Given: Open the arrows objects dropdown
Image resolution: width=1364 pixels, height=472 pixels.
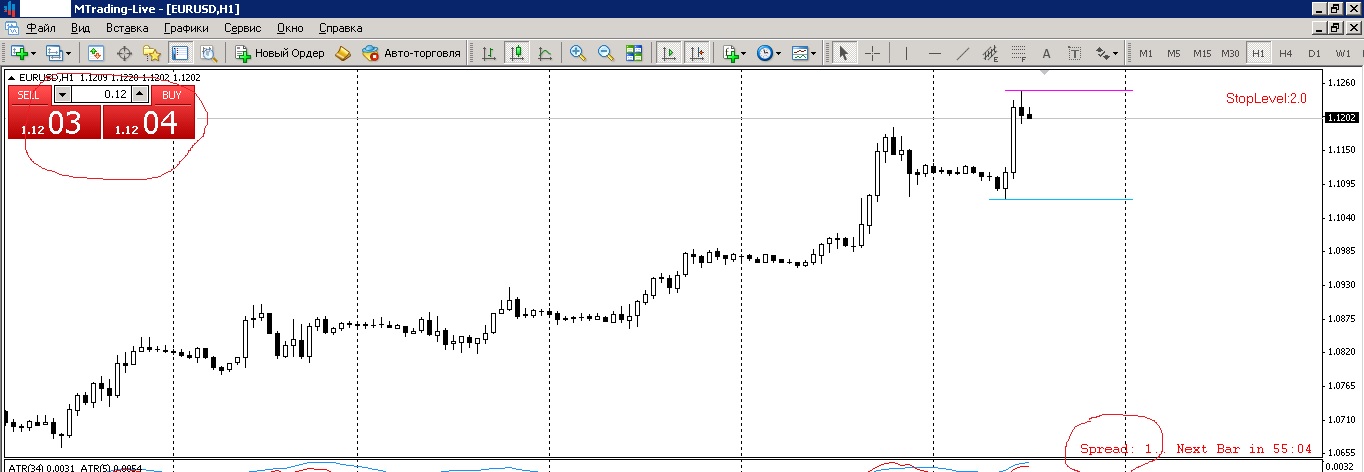Looking at the screenshot, I should pyautogui.click(x=1106, y=53).
